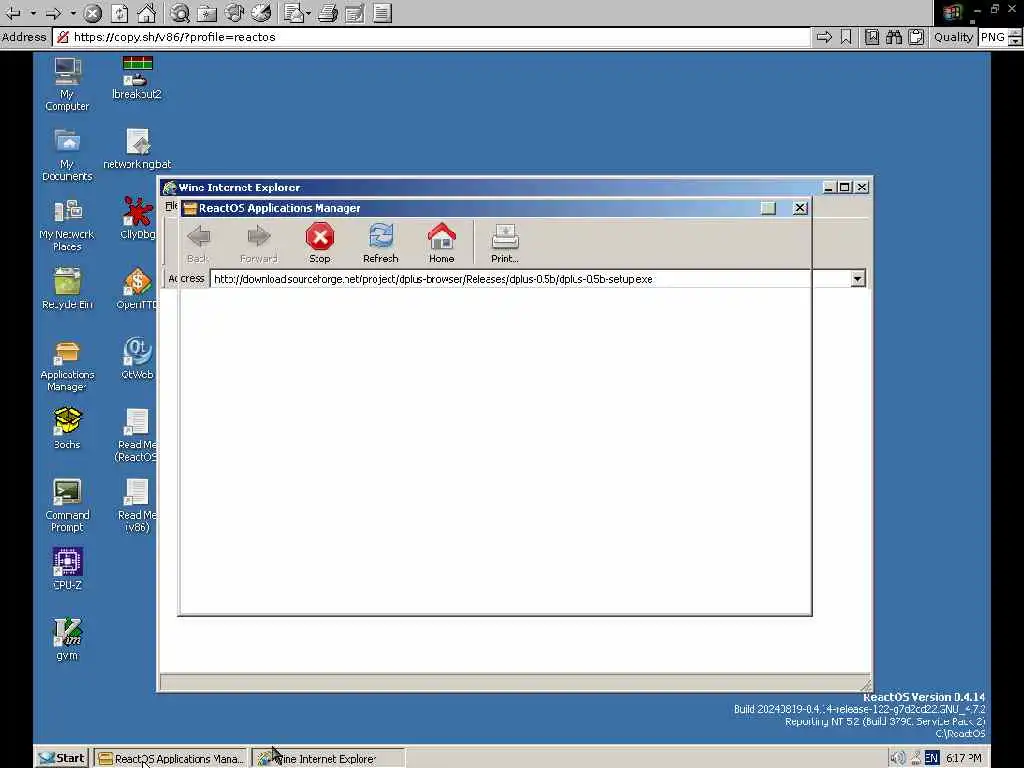Click the ReactOS Applications Manager title bar
Viewport: 1024px width, 768px height.
tap(469, 208)
